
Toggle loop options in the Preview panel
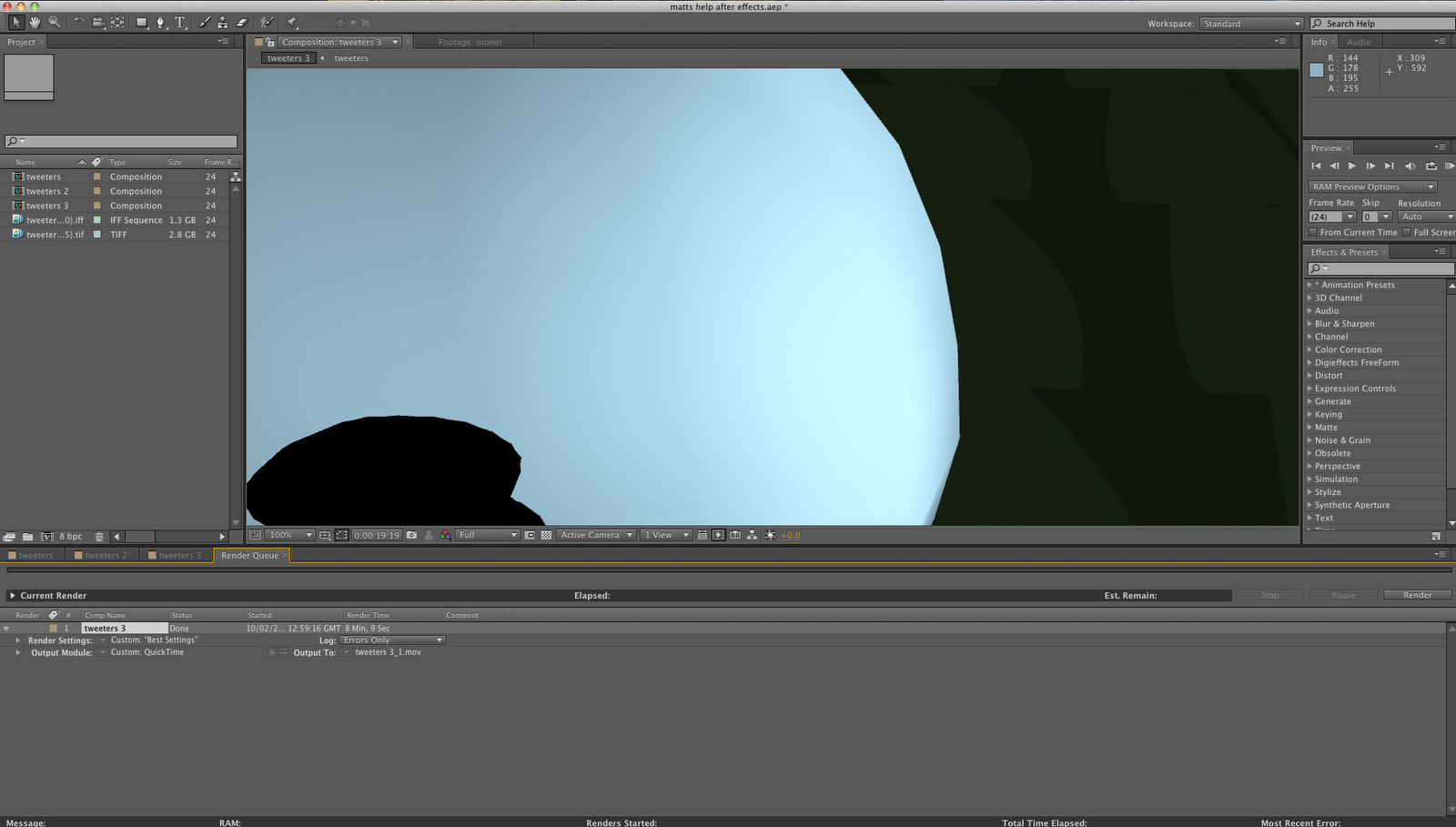(x=1431, y=166)
